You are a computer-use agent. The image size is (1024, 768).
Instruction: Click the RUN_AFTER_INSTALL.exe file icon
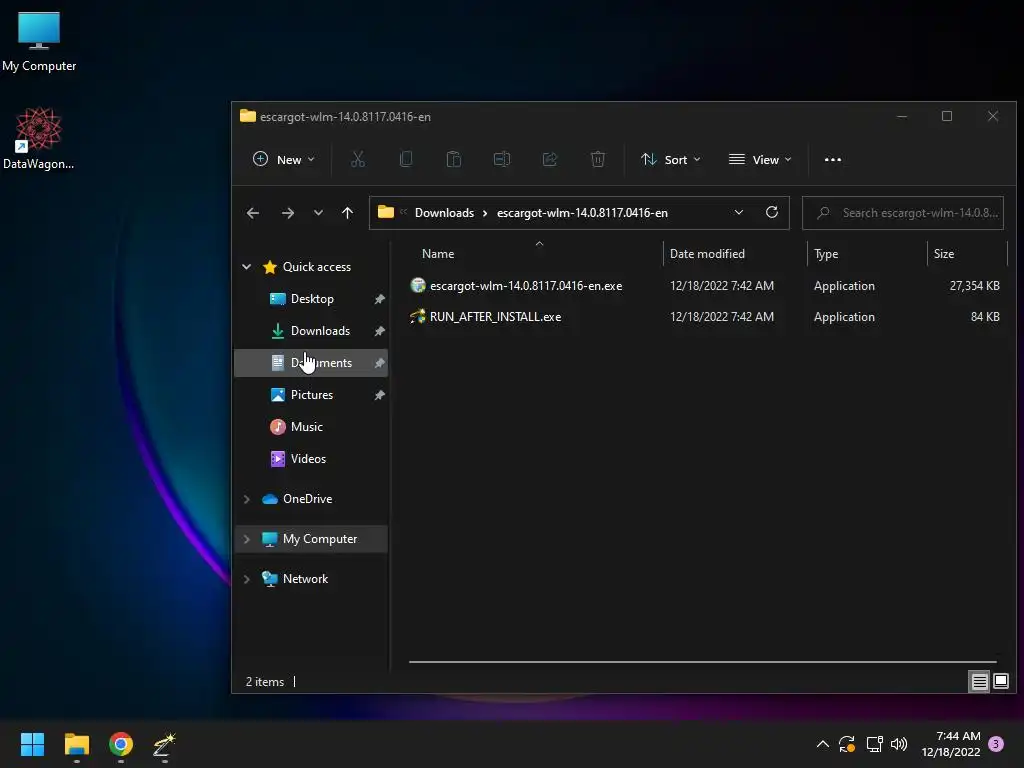pos(417,317)
